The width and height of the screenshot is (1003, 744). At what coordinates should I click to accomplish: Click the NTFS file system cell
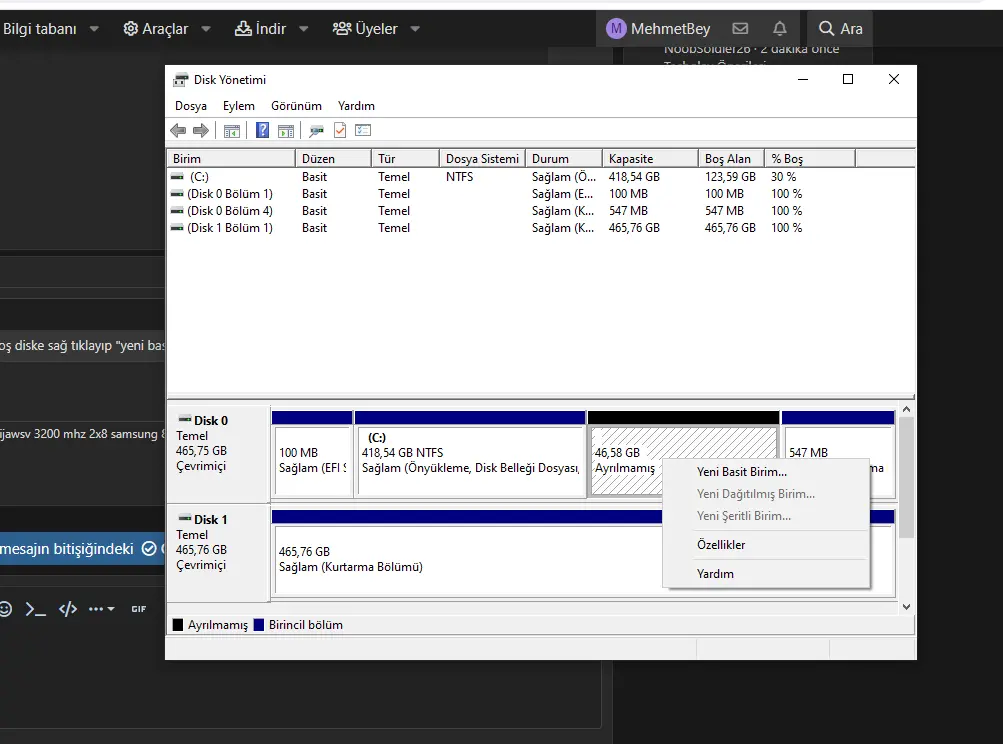459,177
